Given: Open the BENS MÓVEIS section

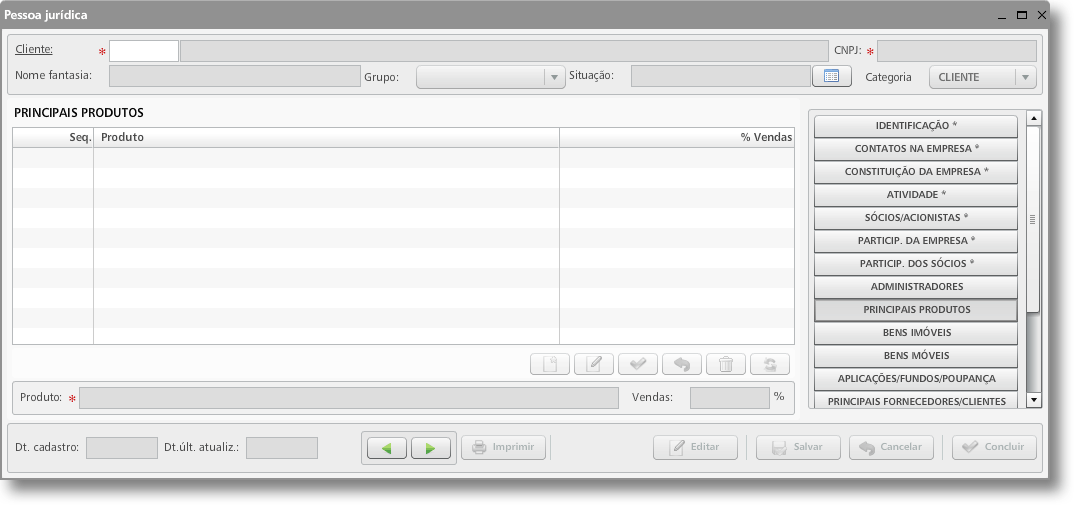Looking at the screenshot, I should [x=916, y=356].
